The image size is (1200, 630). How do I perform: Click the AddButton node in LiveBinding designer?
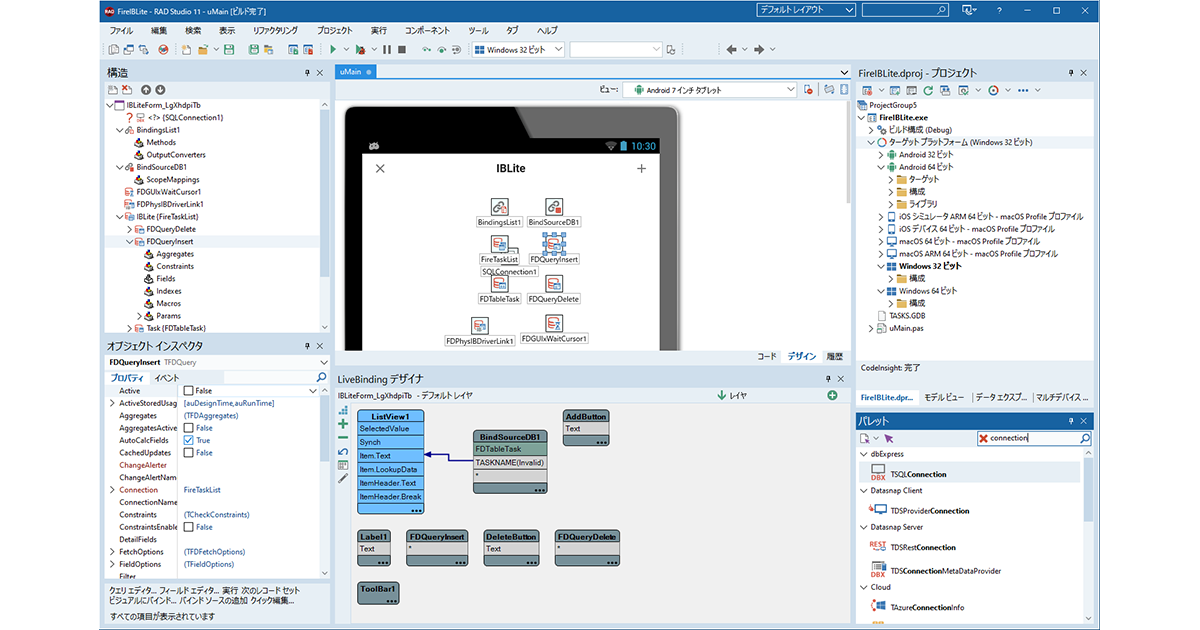(x=585, y=416)
